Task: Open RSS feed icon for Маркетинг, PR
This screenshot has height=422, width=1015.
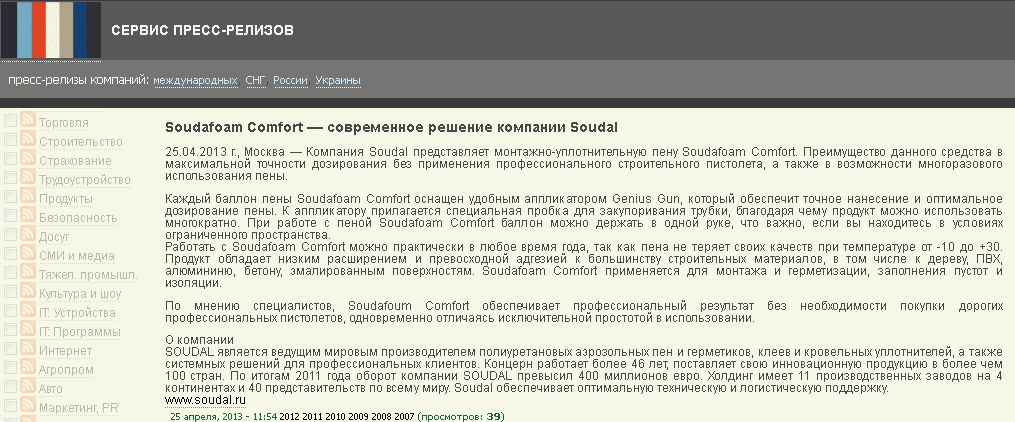Action: [x=28, y=405]
